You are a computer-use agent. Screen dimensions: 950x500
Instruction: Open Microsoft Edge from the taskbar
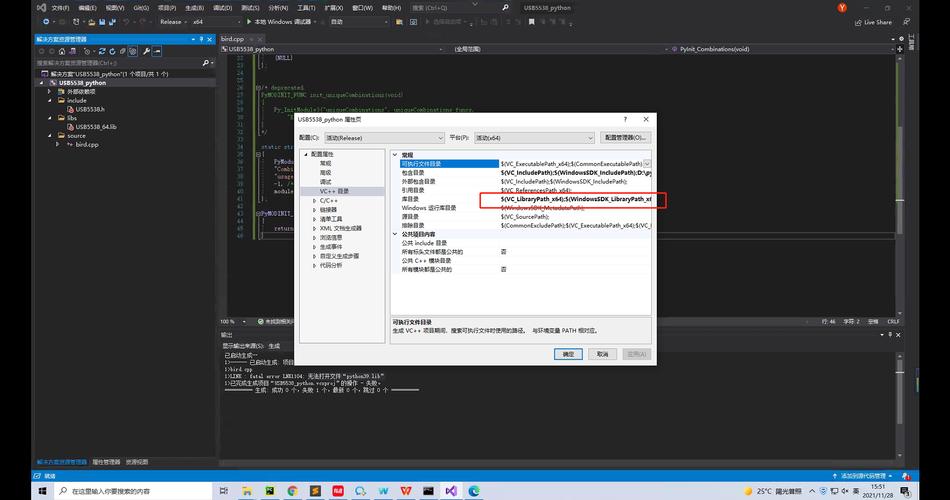tap(474, 491)
